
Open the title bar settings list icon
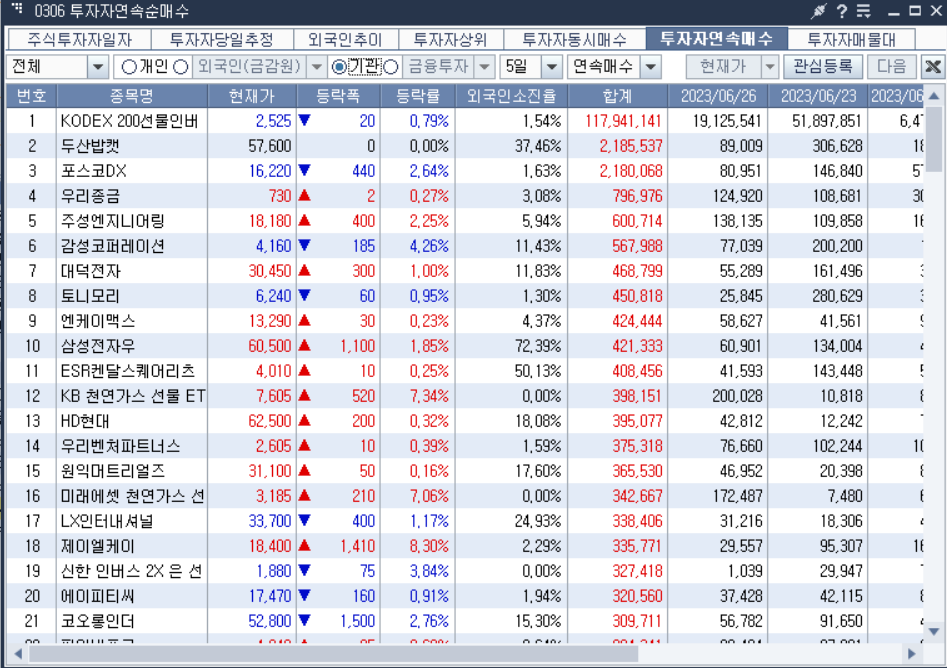tap(864, 11)
